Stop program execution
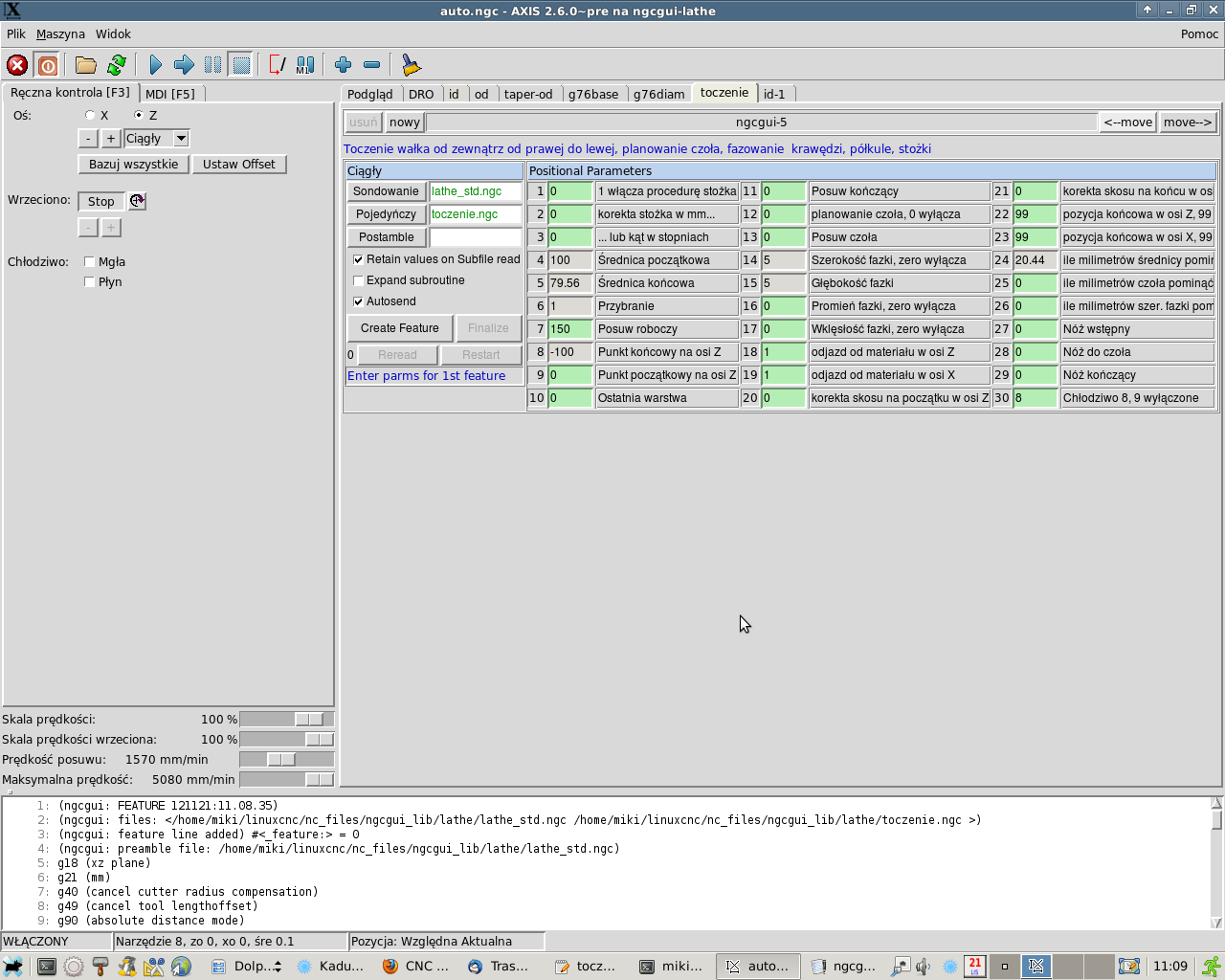 241,65
